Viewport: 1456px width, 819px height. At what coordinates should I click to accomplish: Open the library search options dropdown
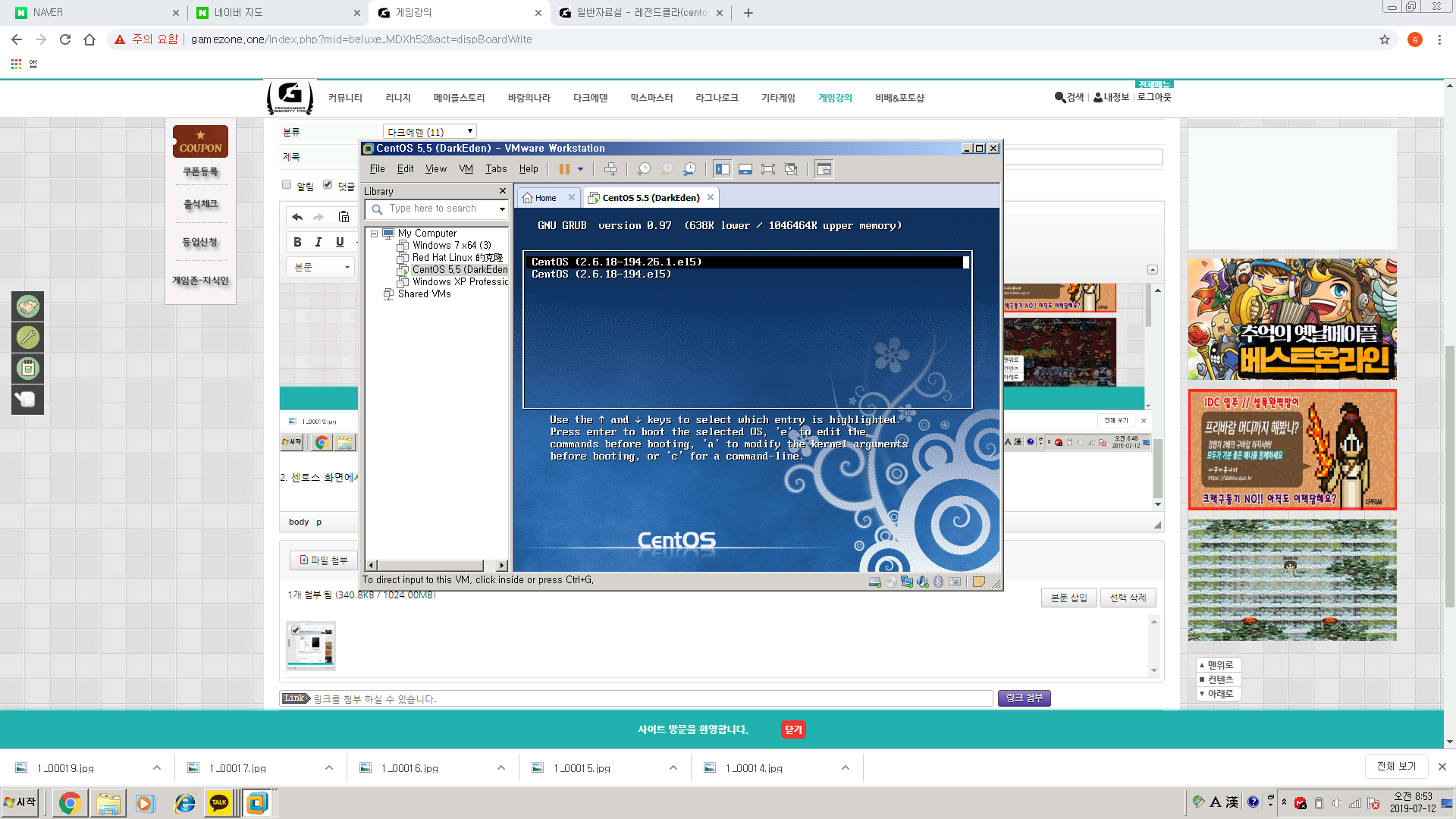(501, 209)
